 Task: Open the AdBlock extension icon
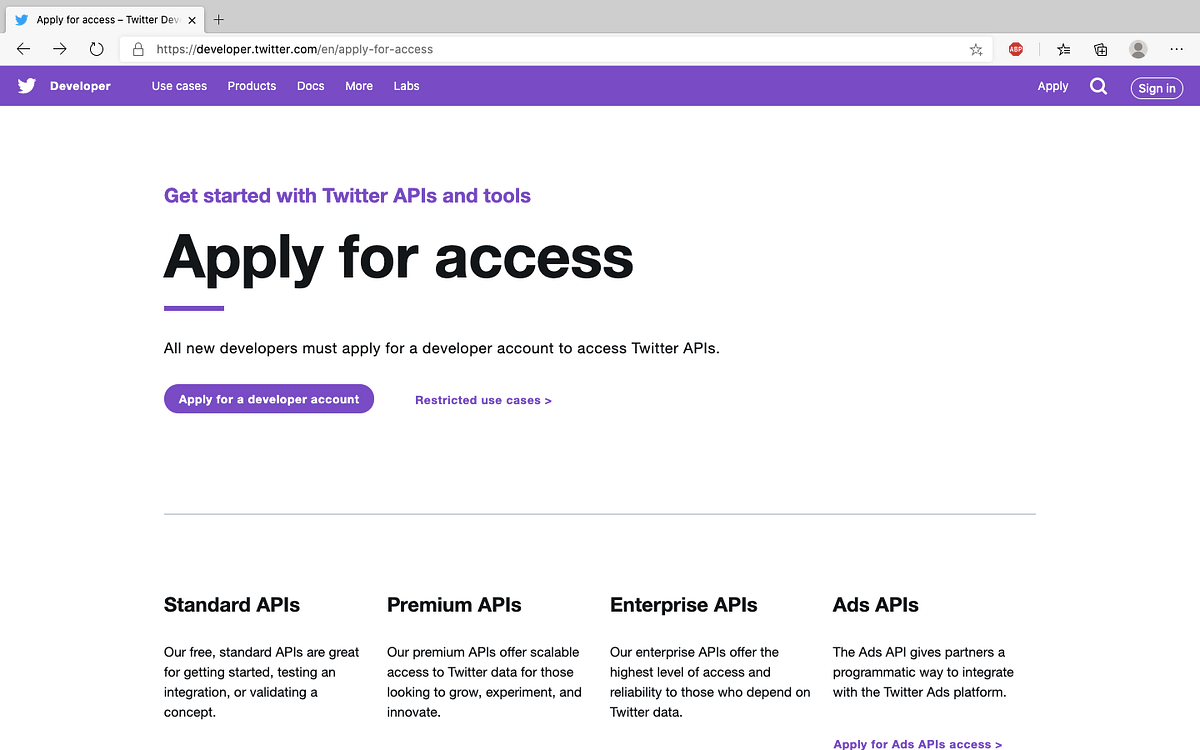pyautogui.click(x=1015, y=48)
